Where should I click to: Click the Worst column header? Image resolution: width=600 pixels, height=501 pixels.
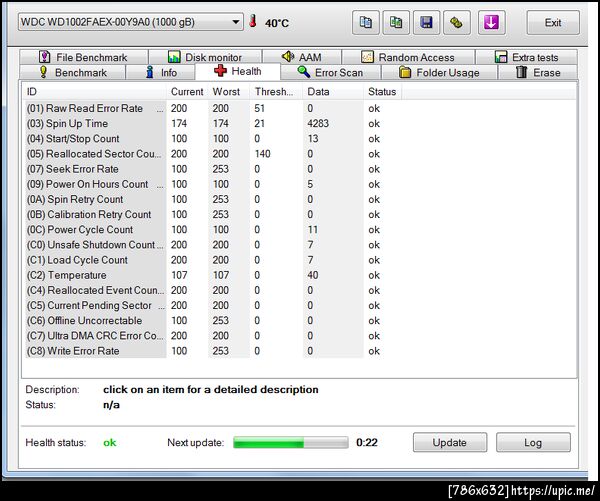click(229, 92)
